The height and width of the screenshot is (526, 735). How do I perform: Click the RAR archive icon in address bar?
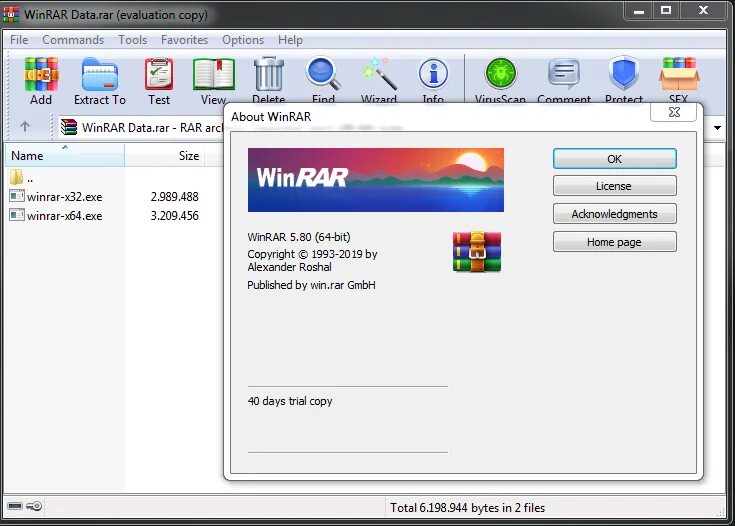click(69, 127)
